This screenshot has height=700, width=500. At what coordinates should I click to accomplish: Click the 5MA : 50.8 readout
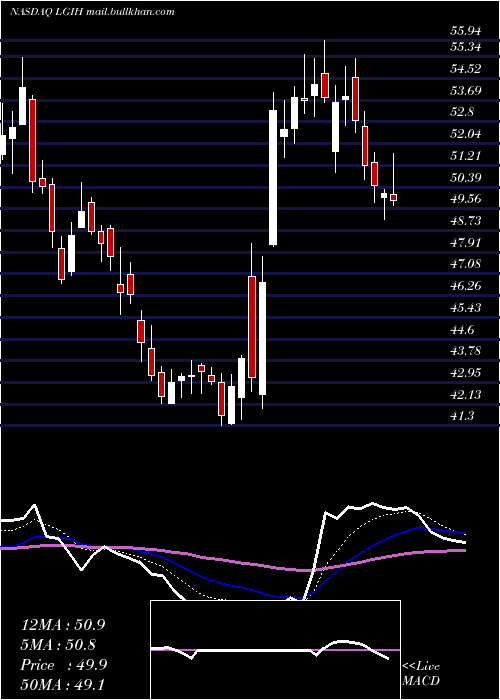(59, 645)
